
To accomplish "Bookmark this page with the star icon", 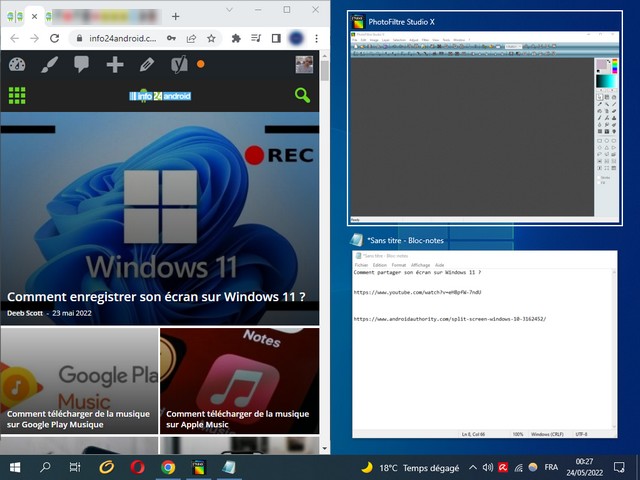I will tap(211, 38).
